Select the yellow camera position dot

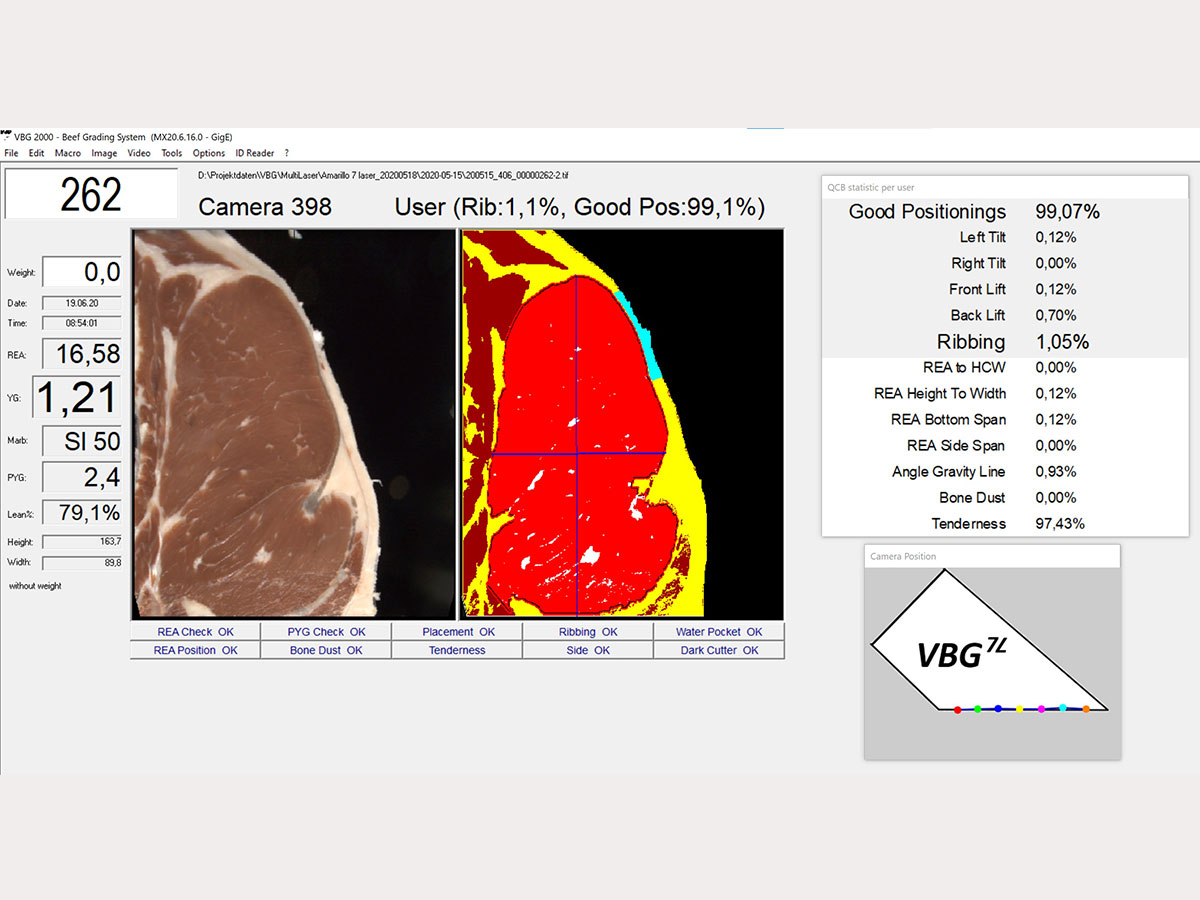(x=1019, y=709)
